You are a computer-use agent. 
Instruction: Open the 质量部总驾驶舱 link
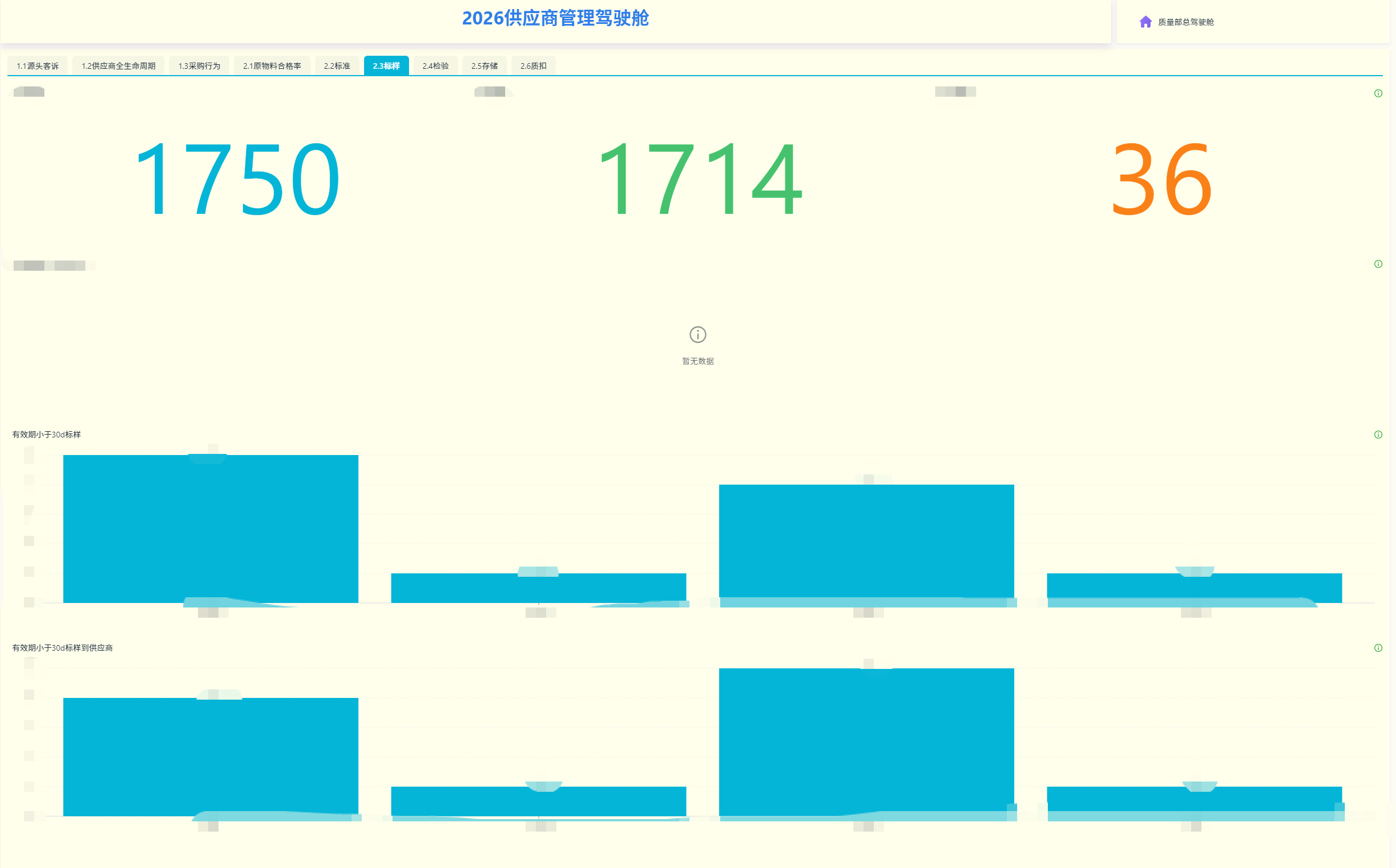pos(1186,22)
